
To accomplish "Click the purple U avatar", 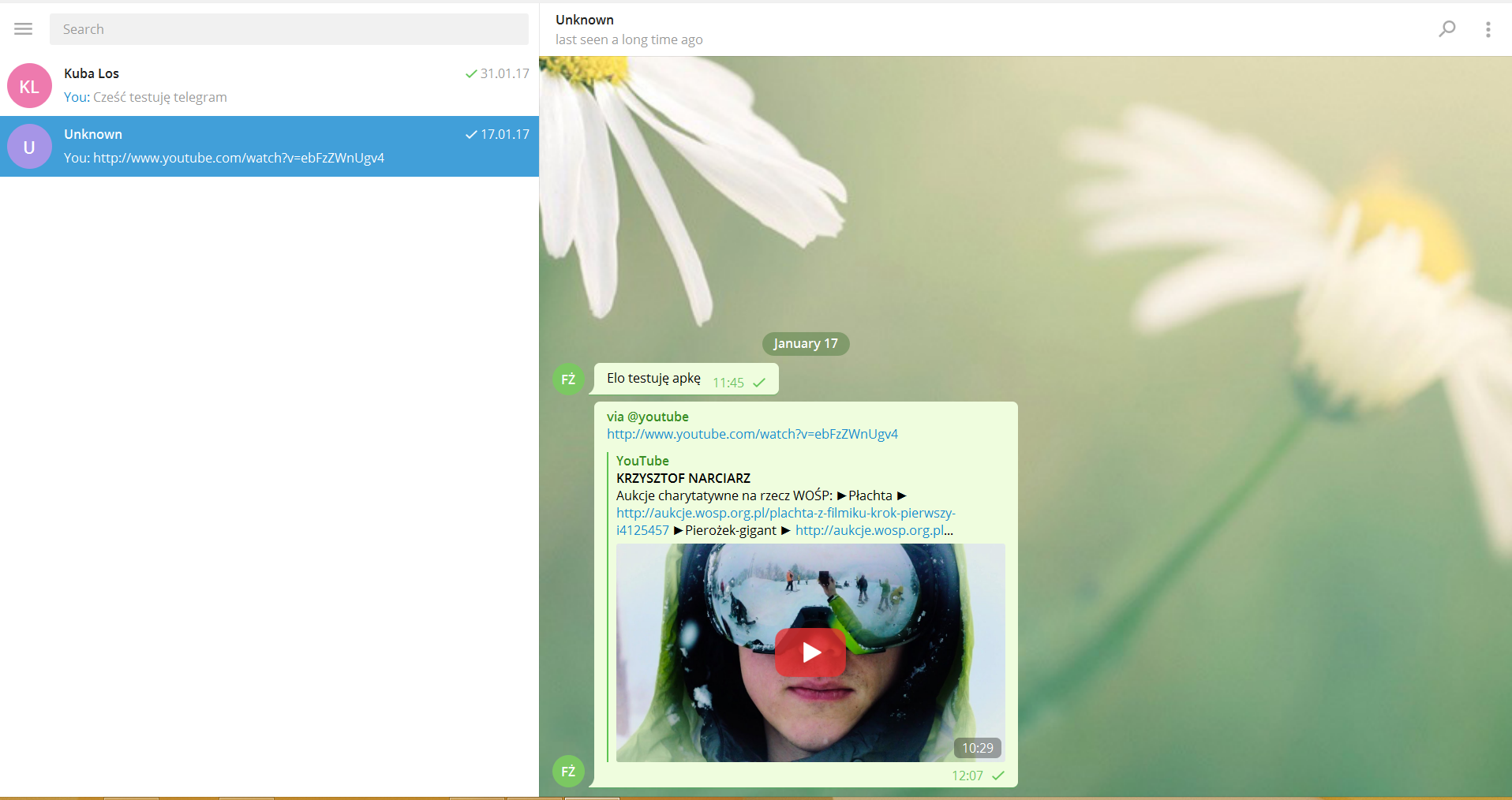I will pos(29,147).
